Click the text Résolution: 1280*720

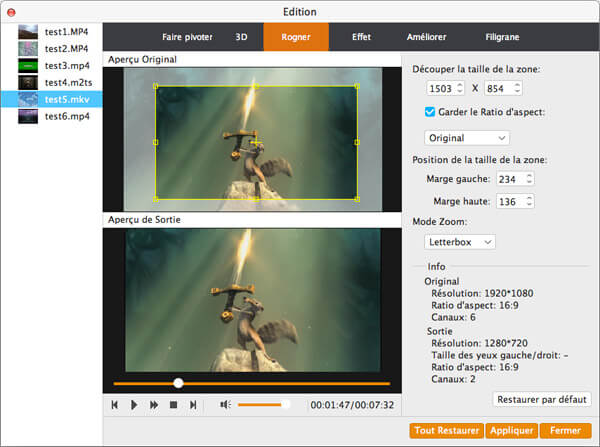(x=479, y=343)
